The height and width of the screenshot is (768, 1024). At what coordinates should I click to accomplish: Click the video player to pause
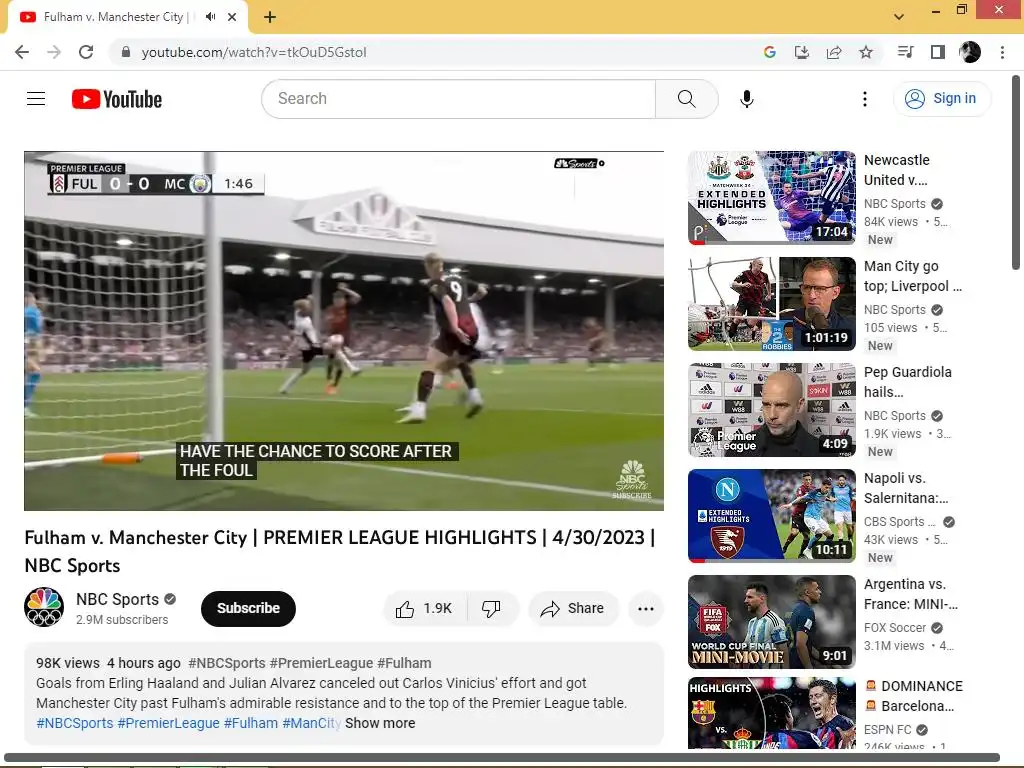click(x=344, y=331)
